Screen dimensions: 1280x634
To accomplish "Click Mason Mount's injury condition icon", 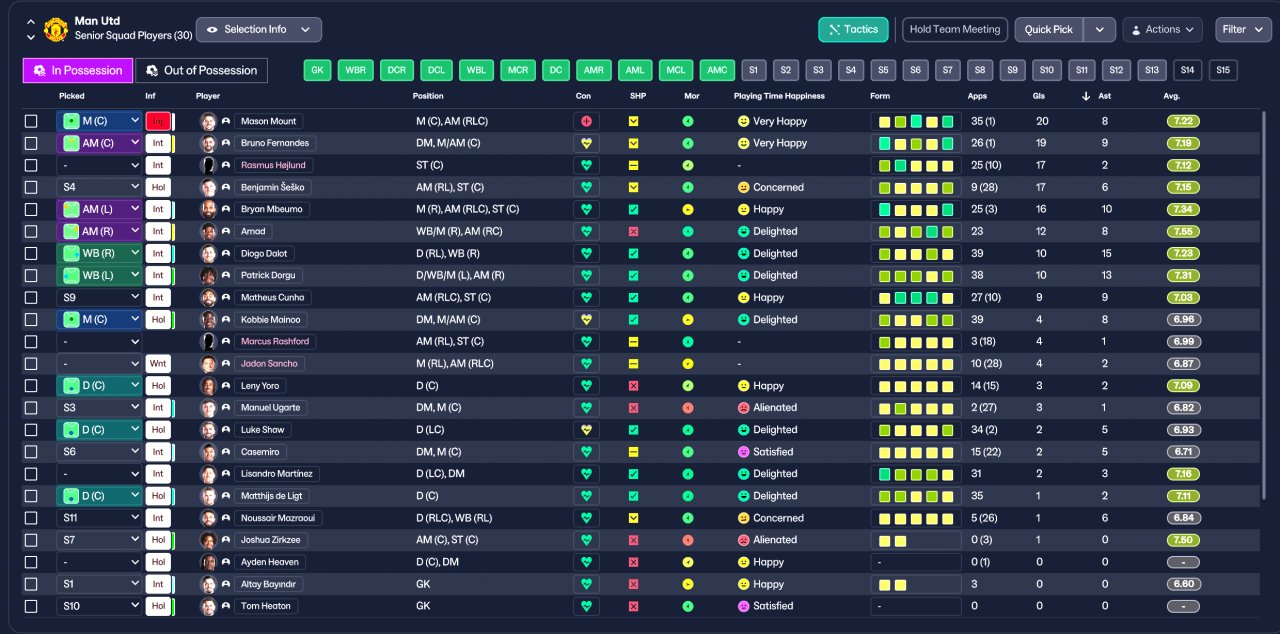I will [x=586, y=121].
